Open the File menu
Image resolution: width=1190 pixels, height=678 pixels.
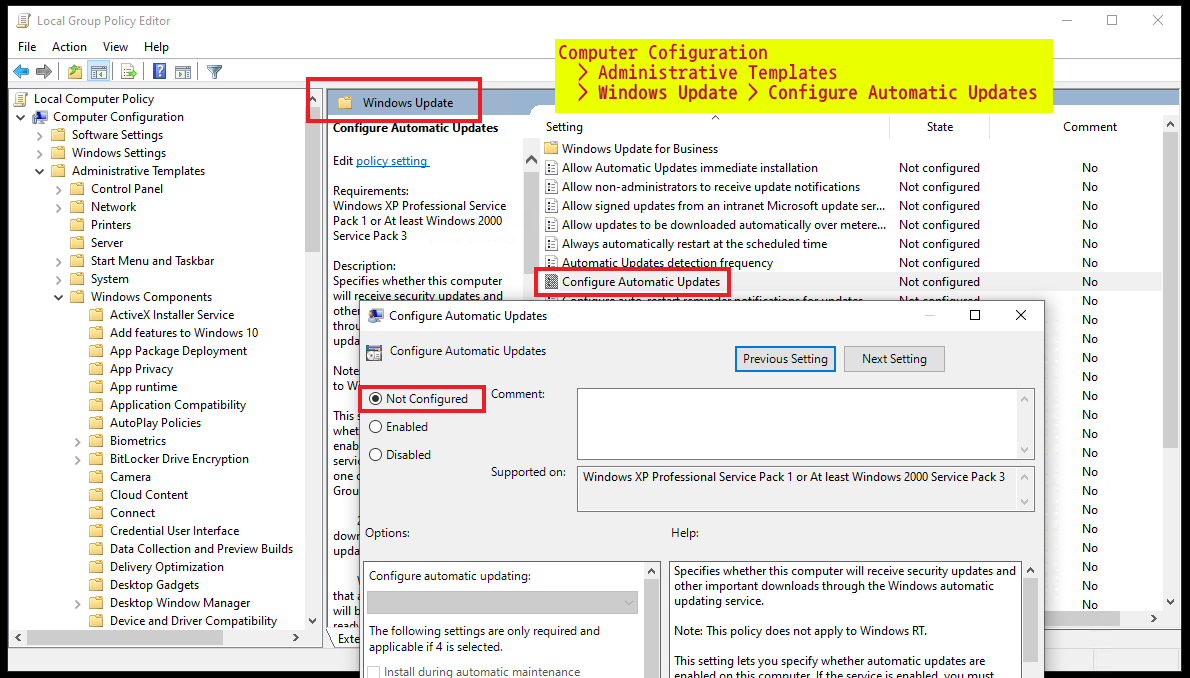(x=27, y=47)
